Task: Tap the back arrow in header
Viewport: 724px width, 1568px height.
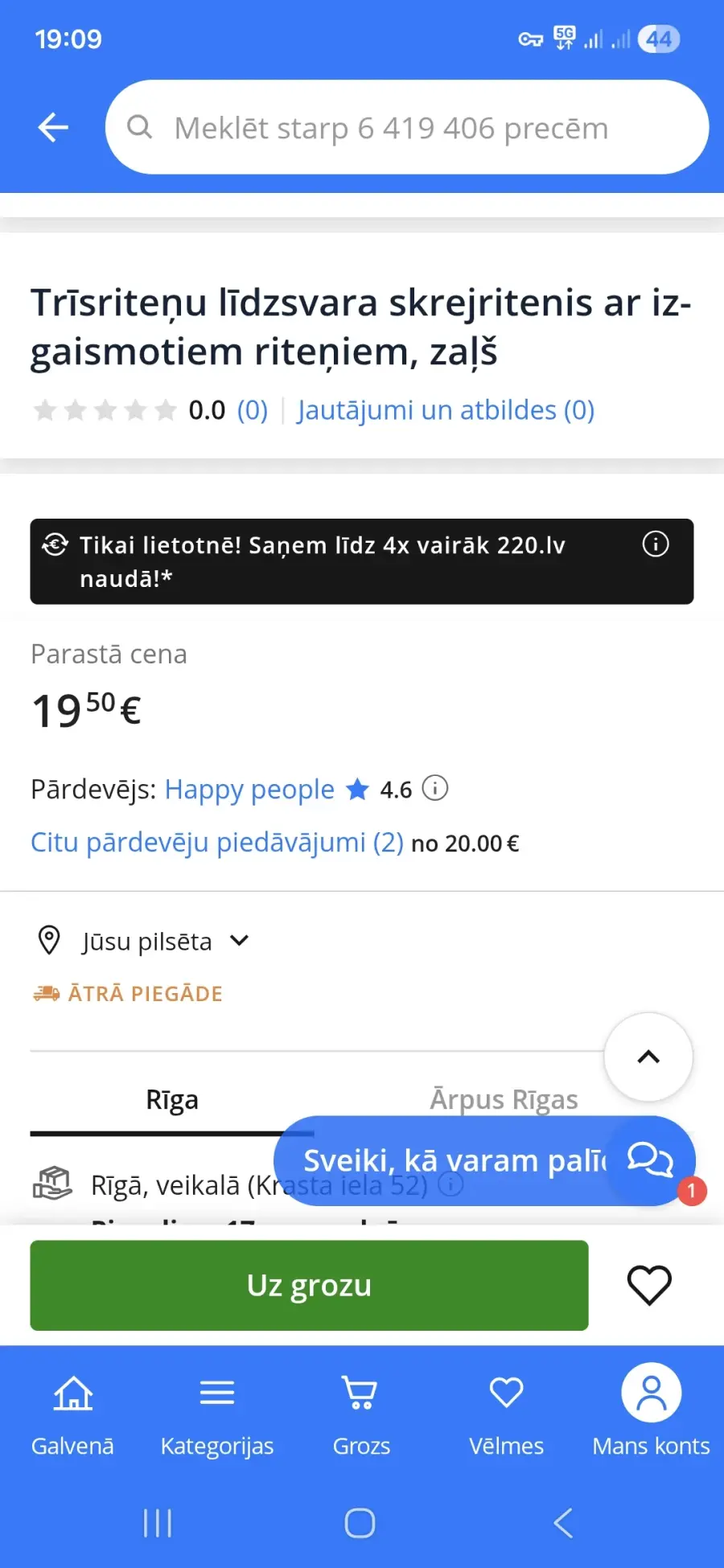Action: (53, 127)
